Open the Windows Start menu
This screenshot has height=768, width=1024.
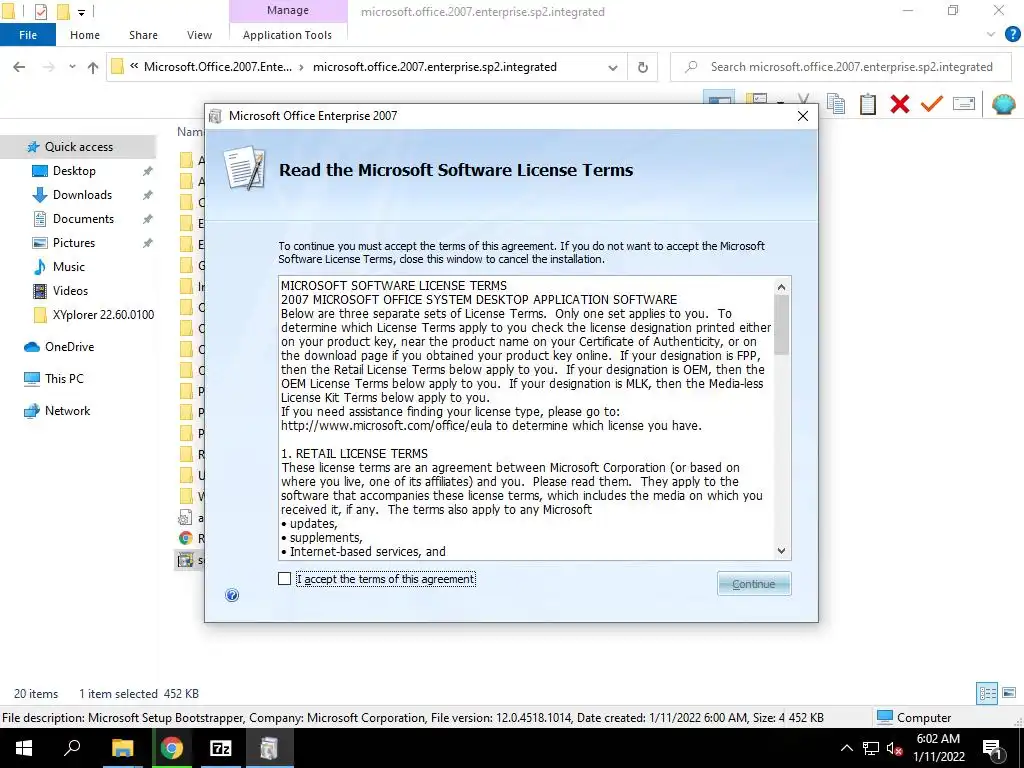[24, 748]
